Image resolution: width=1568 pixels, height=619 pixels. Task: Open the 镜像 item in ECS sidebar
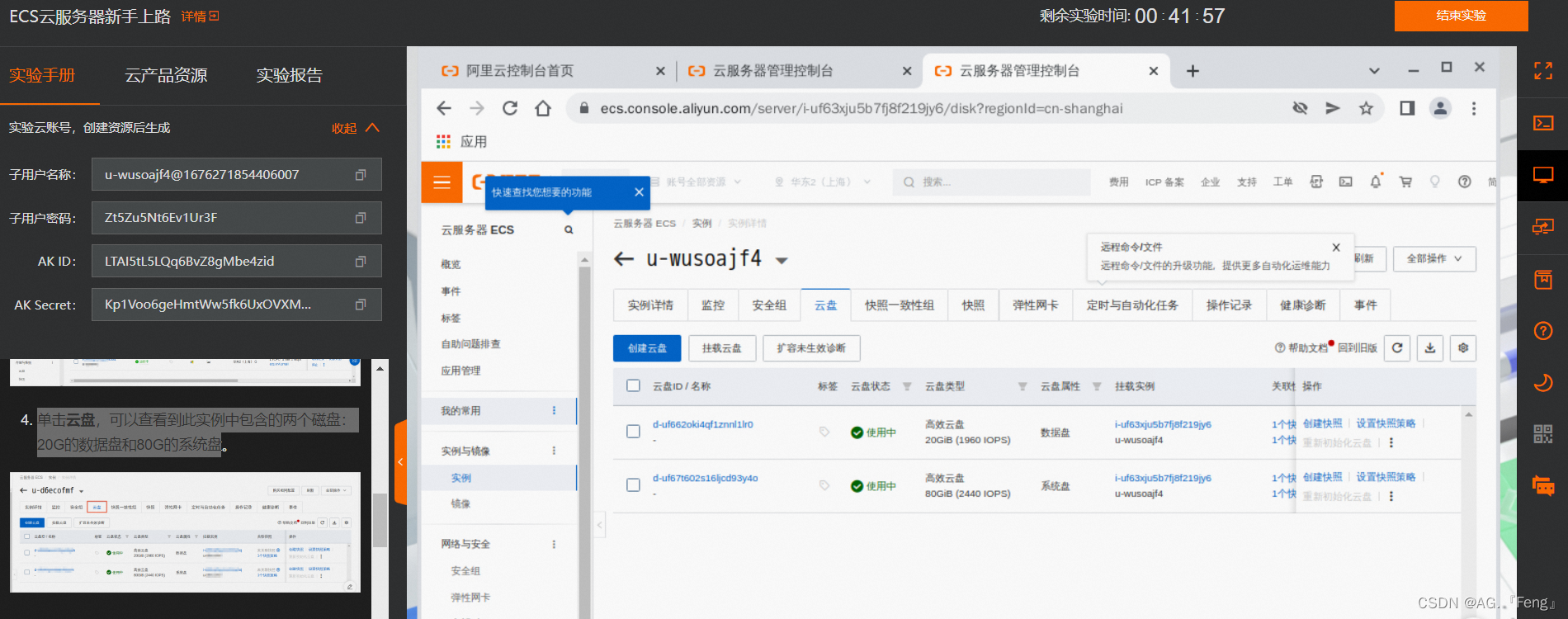pos(460,503)
